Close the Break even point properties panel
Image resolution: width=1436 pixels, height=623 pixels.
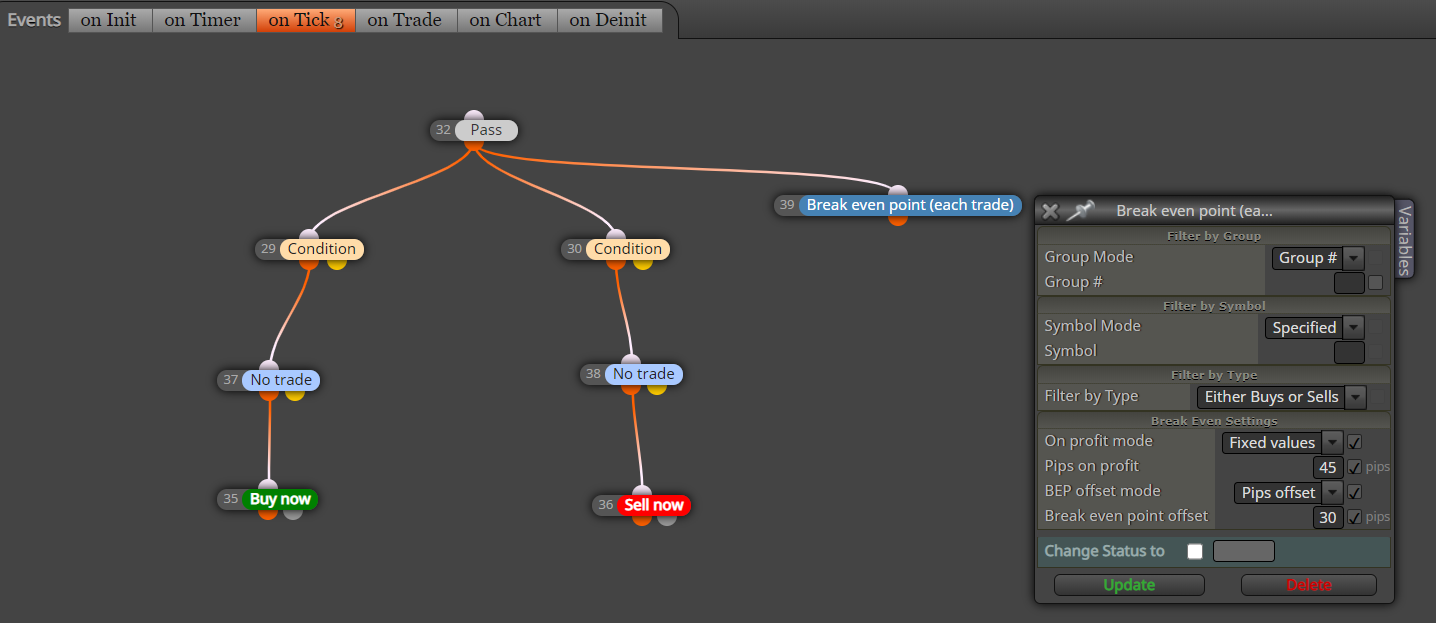pos(1050,211)
